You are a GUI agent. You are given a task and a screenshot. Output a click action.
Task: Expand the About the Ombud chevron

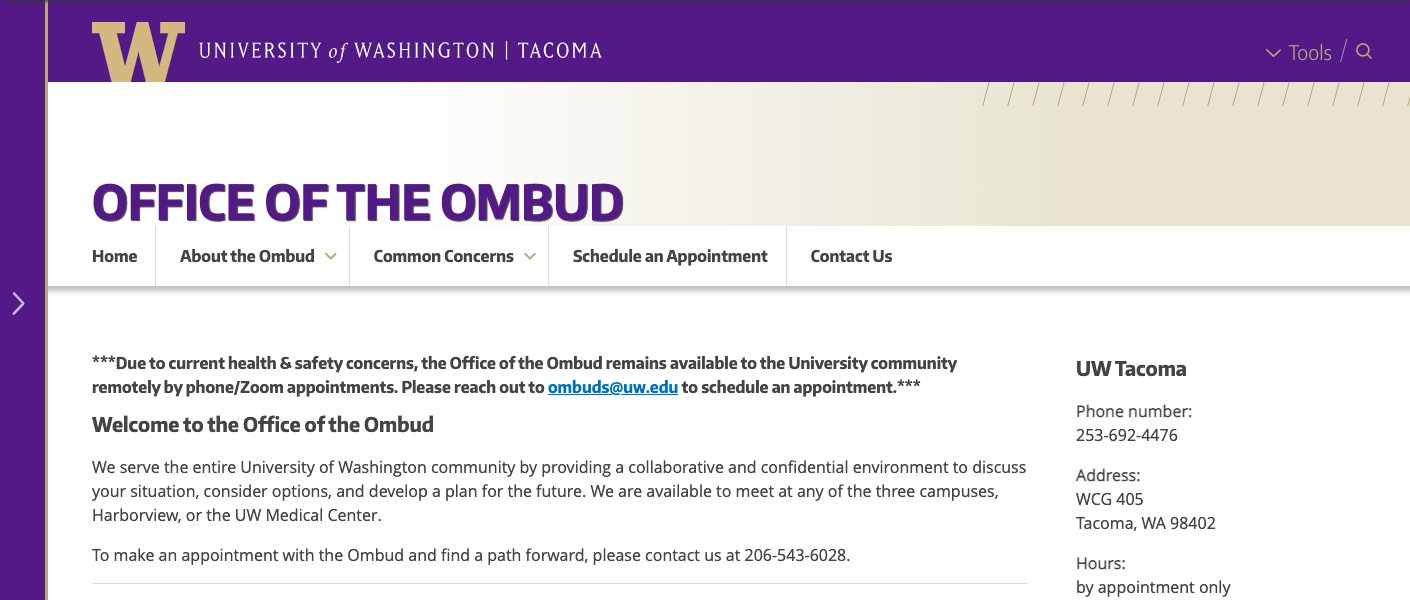point(331,257)
